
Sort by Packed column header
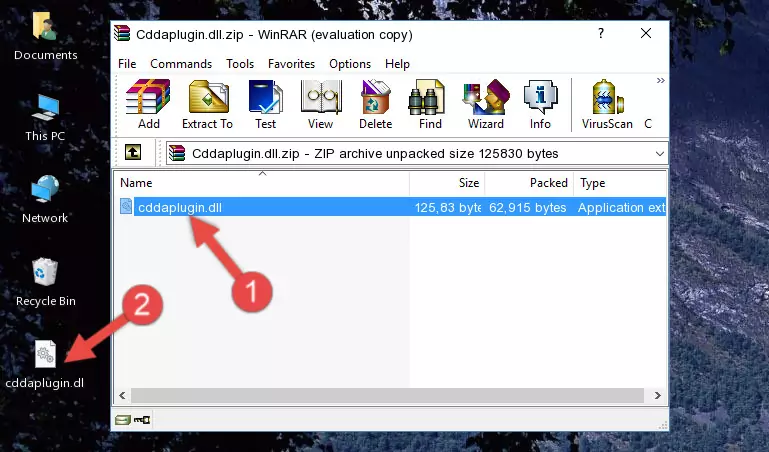[529, 183]
